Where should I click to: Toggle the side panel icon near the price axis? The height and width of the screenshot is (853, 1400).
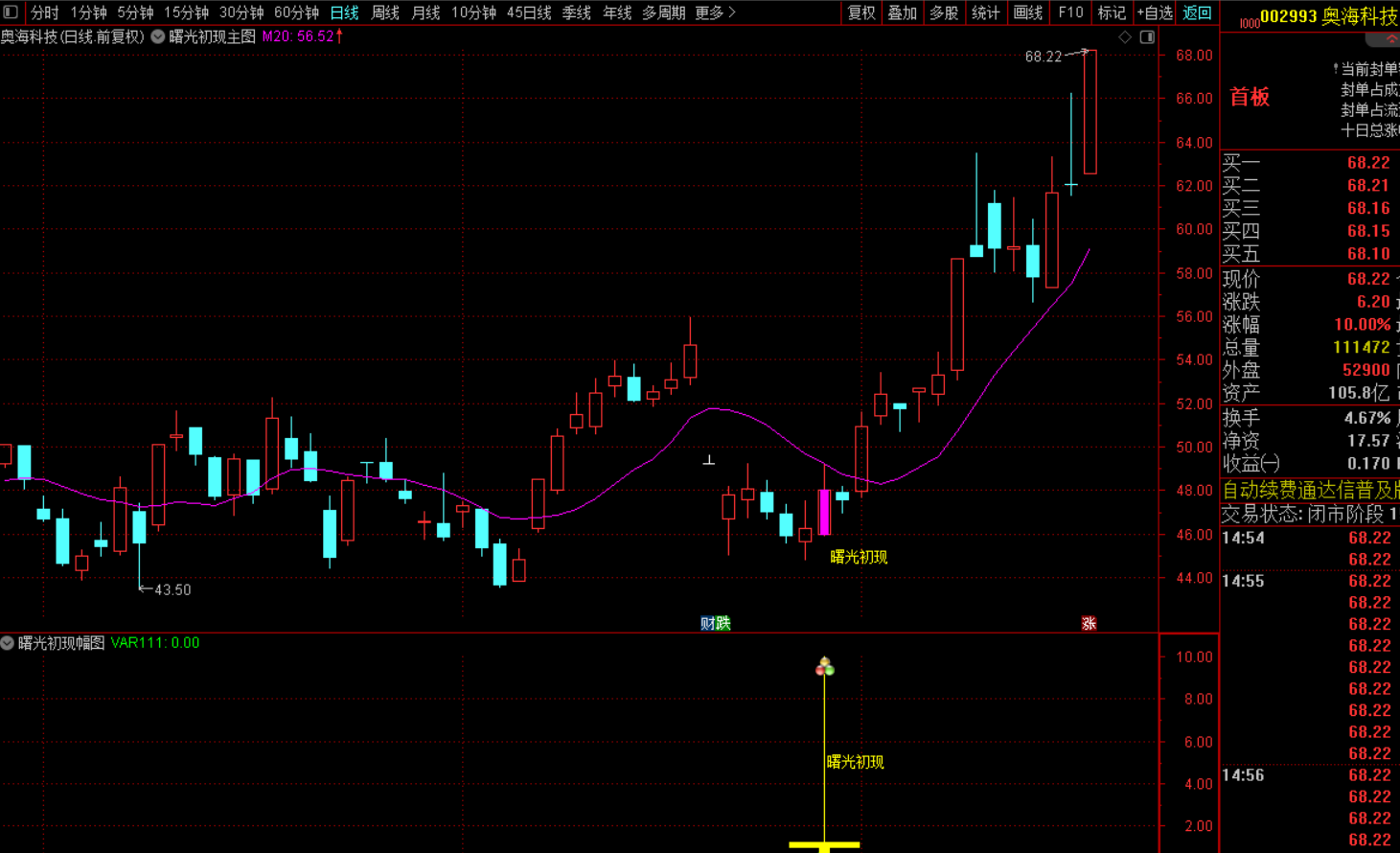pos(1147,36)
